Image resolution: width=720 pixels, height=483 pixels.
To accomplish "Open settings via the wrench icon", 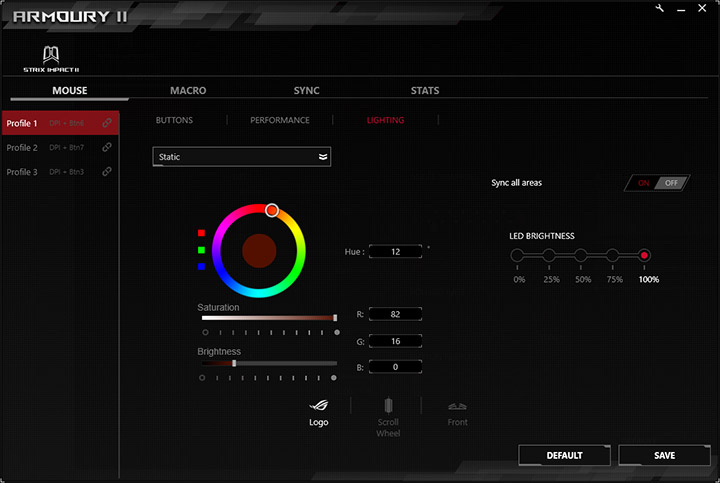I will [x=660, y=8].
